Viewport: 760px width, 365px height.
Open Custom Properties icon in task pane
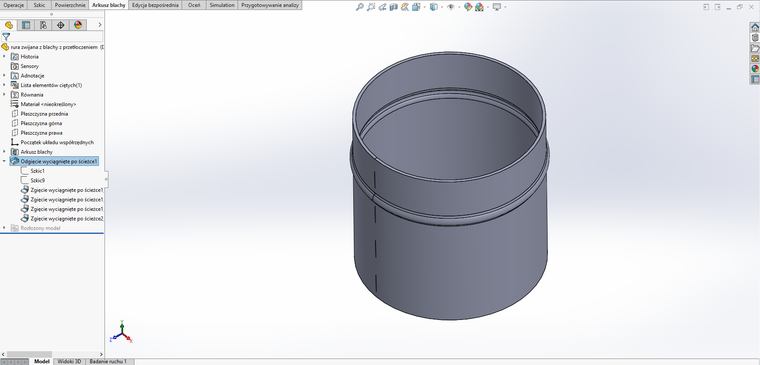click(x=755, y=79)
